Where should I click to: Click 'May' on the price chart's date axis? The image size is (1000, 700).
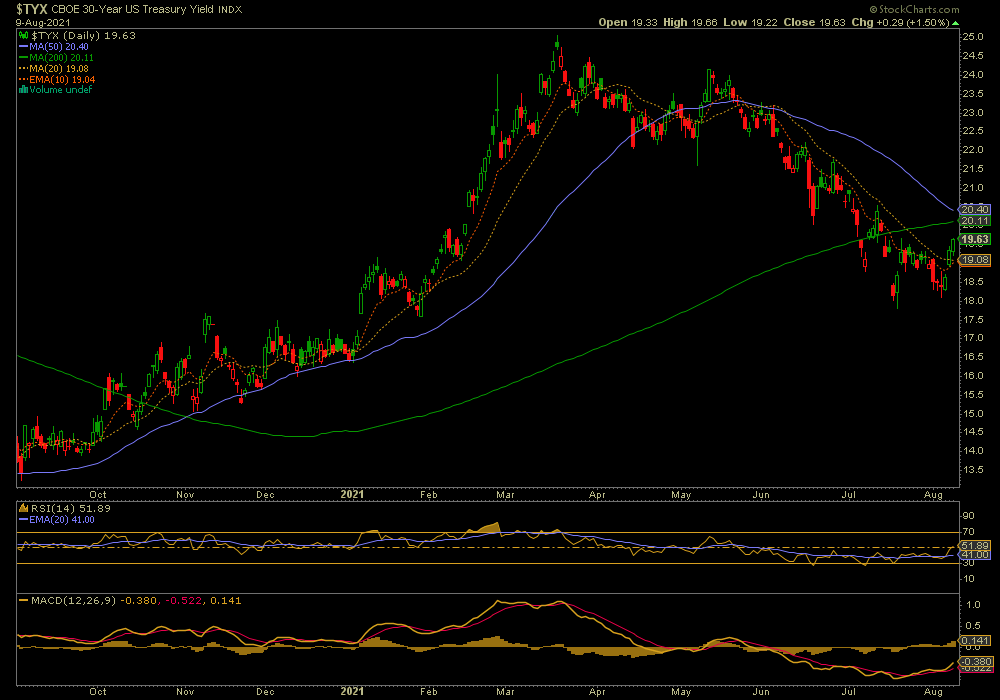[681, 495]
